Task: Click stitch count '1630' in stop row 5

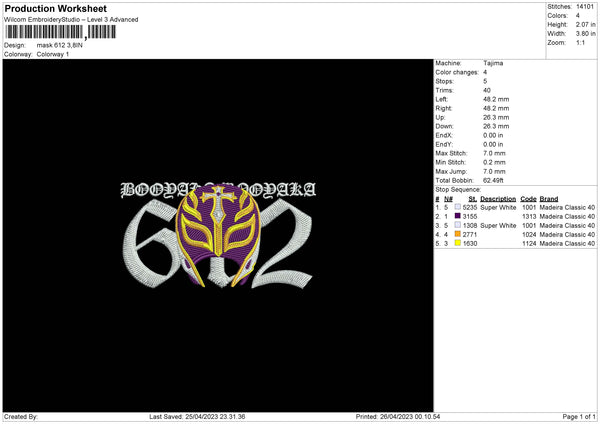Action: (x=470, y=243)
